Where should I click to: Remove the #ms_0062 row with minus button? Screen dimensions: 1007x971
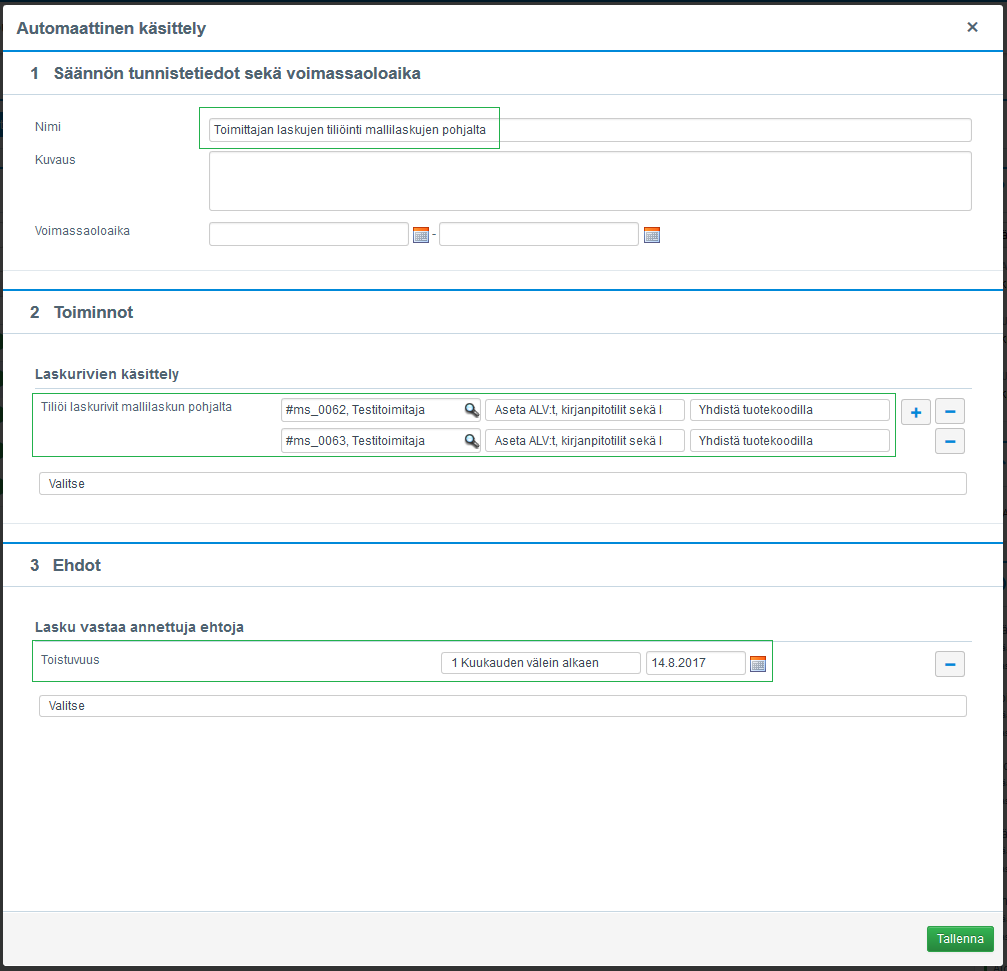[x=949, y=411]
